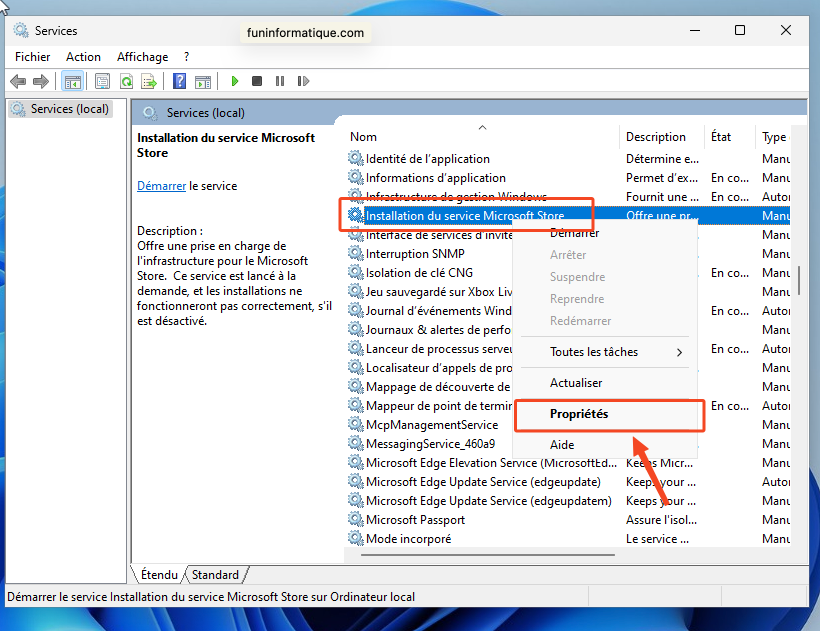
Task: Select Actualiser in the context menu
Action: pyautogui.click(x=576, y=383)
